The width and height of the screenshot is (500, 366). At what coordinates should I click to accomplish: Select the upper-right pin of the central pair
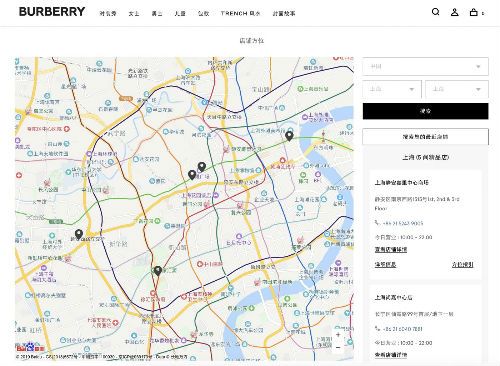[202, 167]
